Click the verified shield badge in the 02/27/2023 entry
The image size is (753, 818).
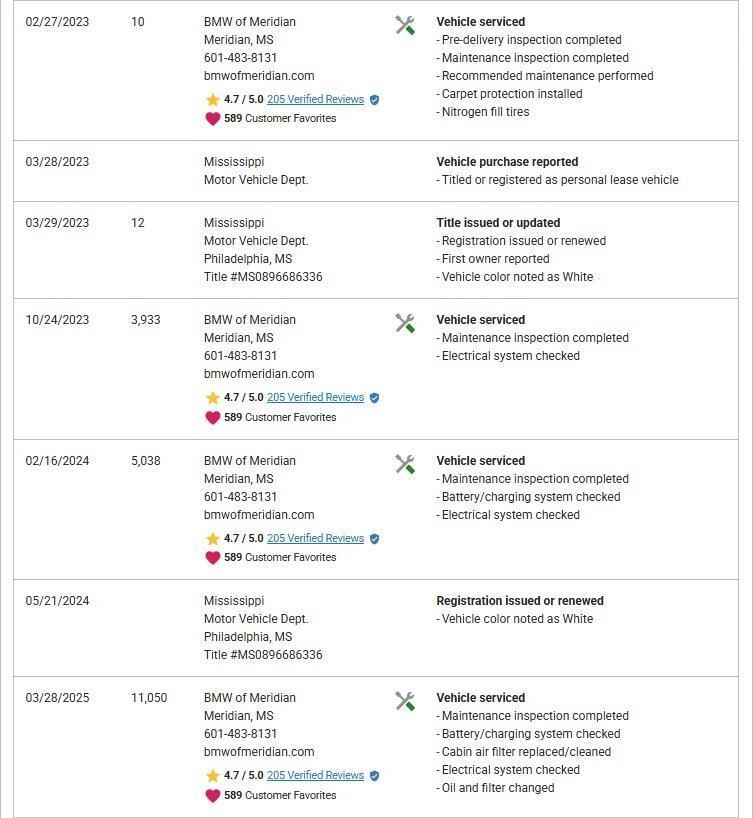(x=374, y=100)
